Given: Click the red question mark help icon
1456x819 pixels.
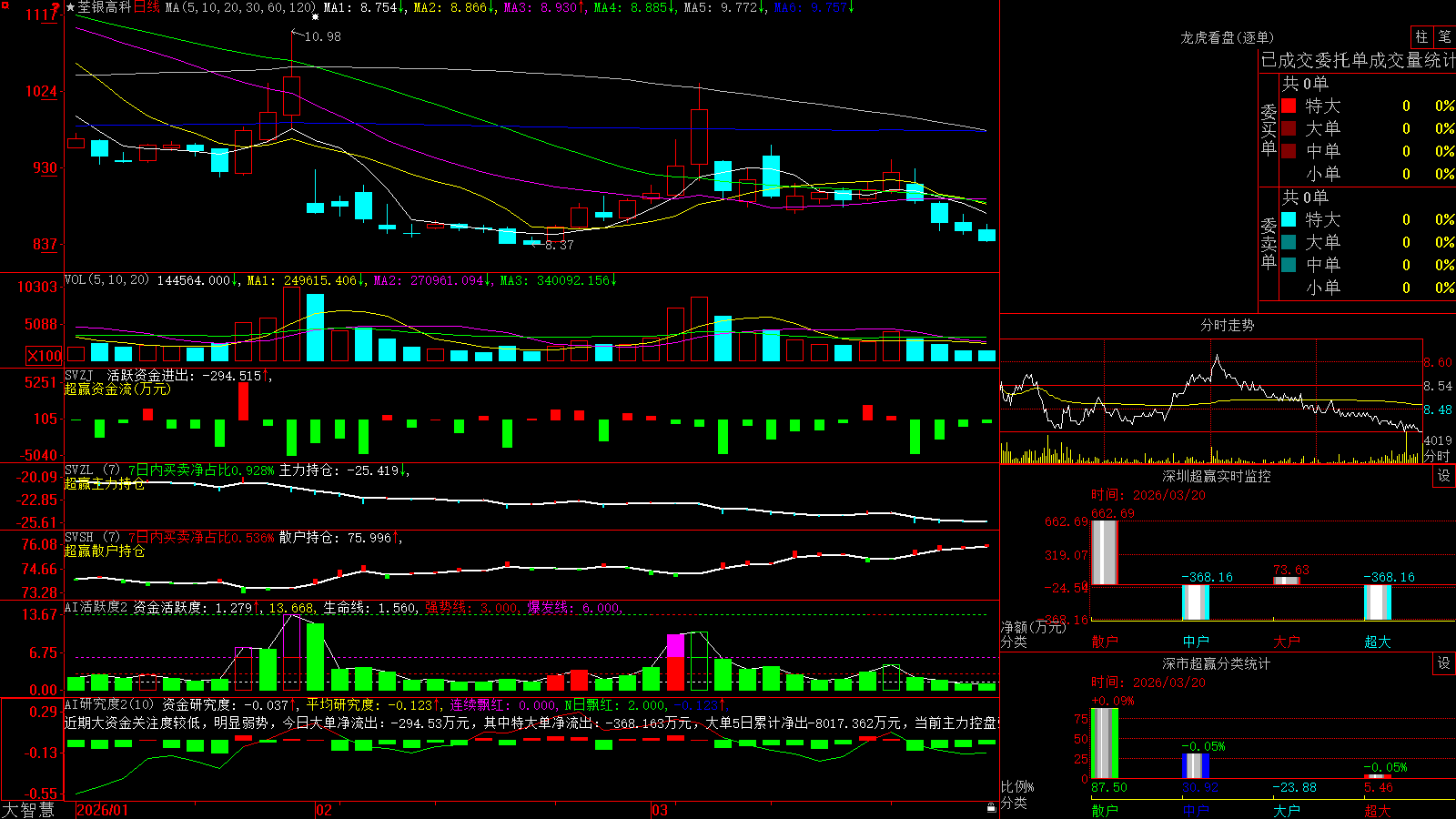Looking at the screenshot, I should [56, 8].
